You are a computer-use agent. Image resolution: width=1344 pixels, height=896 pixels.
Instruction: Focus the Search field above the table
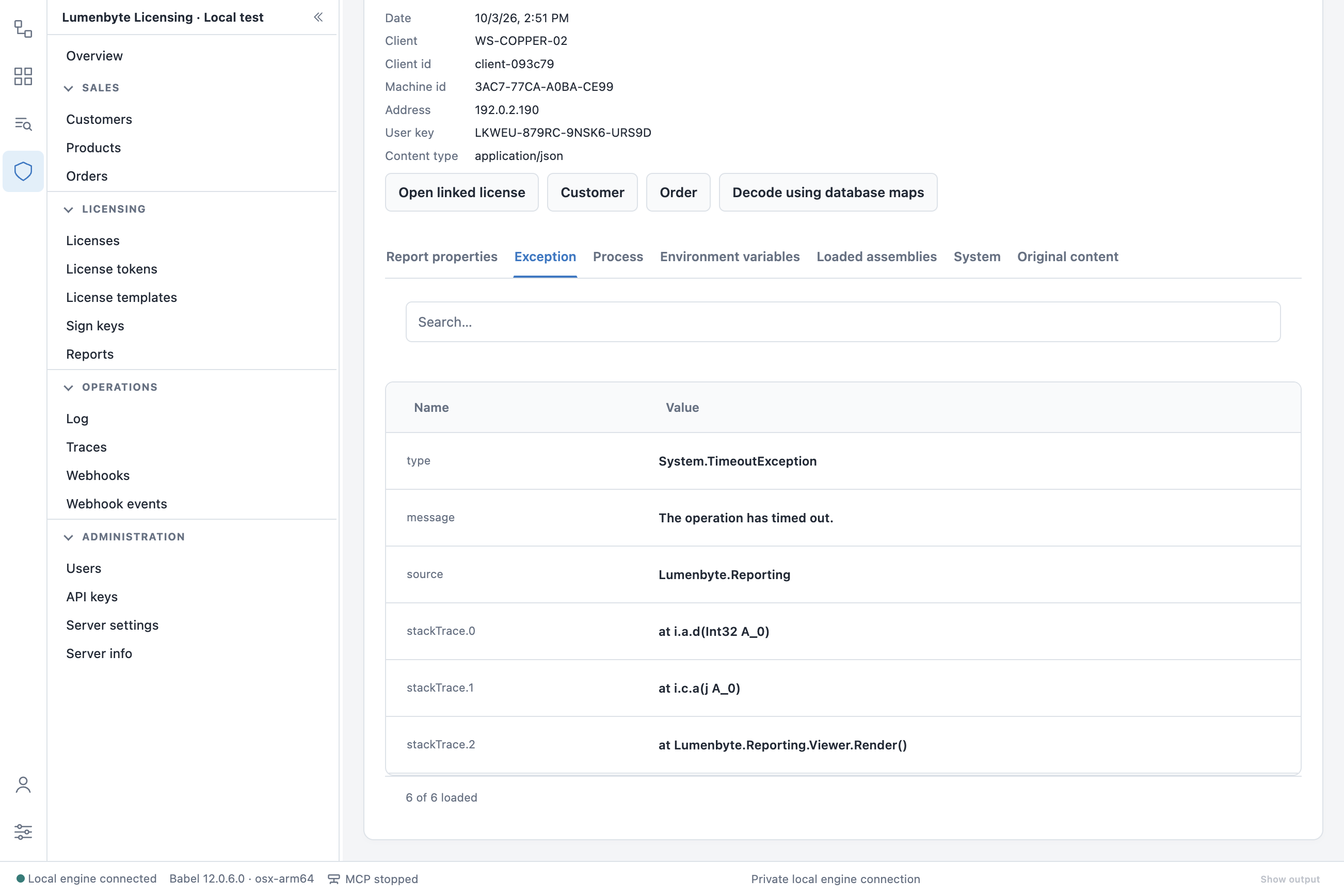tap(843, 322)
